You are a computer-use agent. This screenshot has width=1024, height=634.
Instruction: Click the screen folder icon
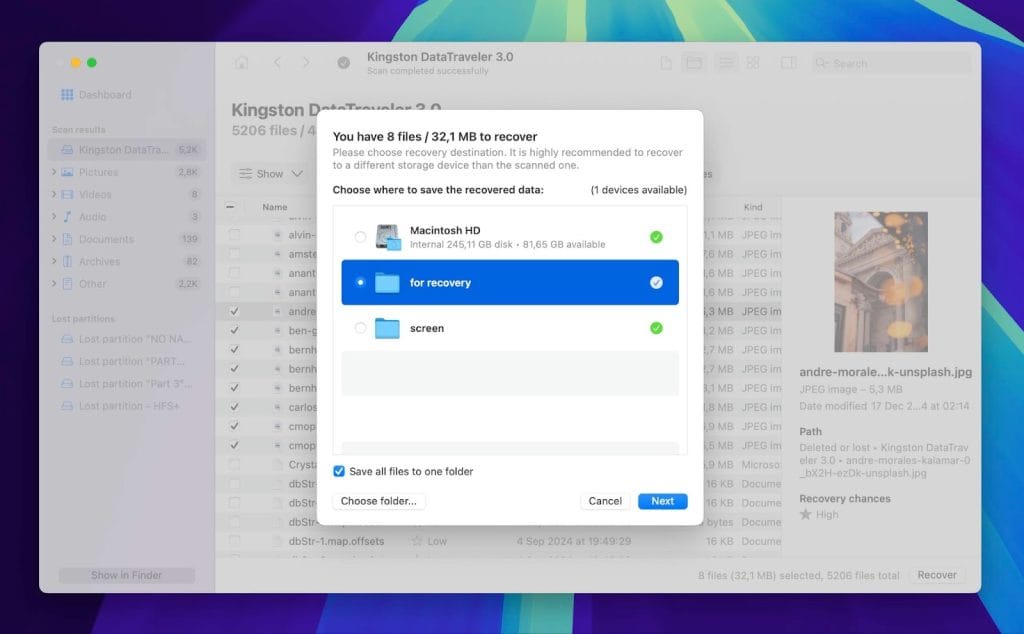pyautogui.click(x=387, y=328)
